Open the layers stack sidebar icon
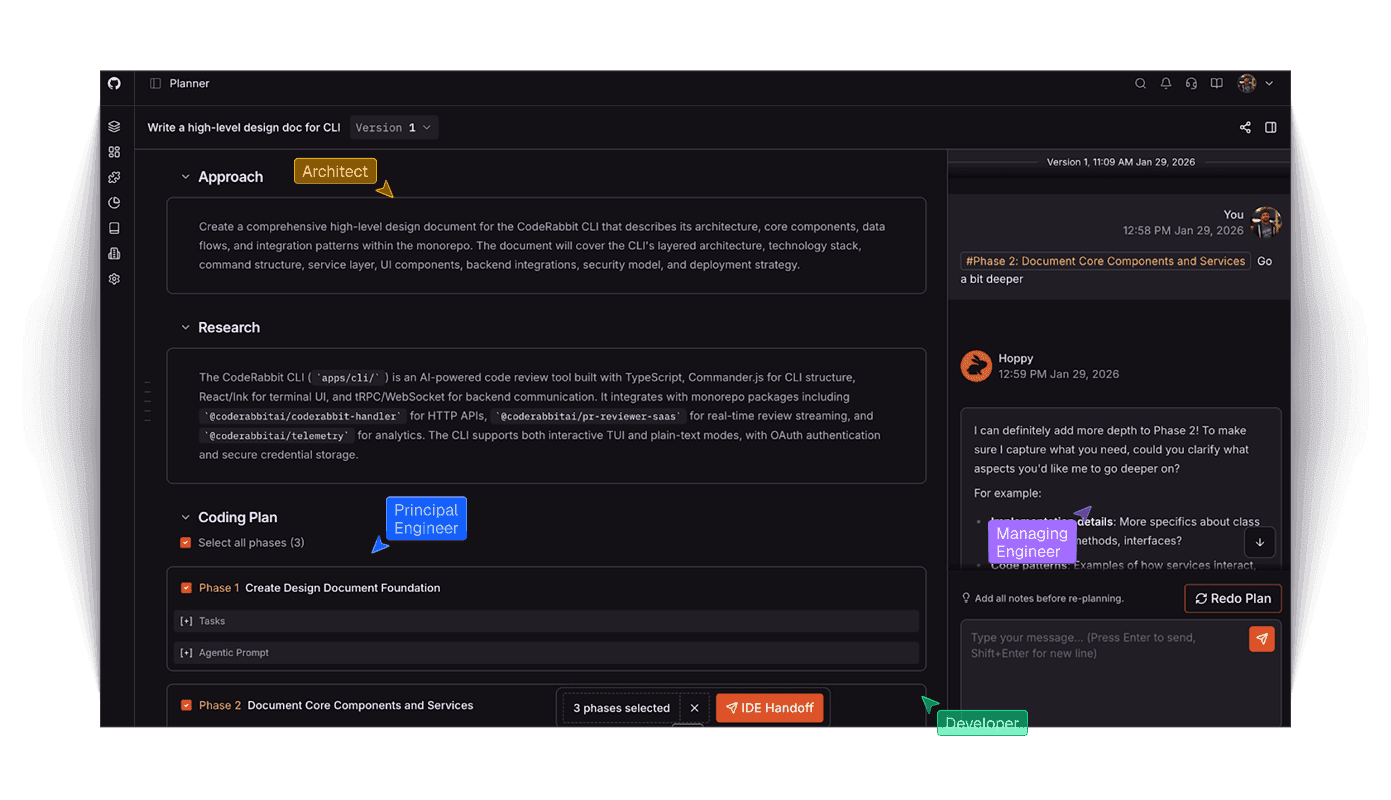 [114, 127]
